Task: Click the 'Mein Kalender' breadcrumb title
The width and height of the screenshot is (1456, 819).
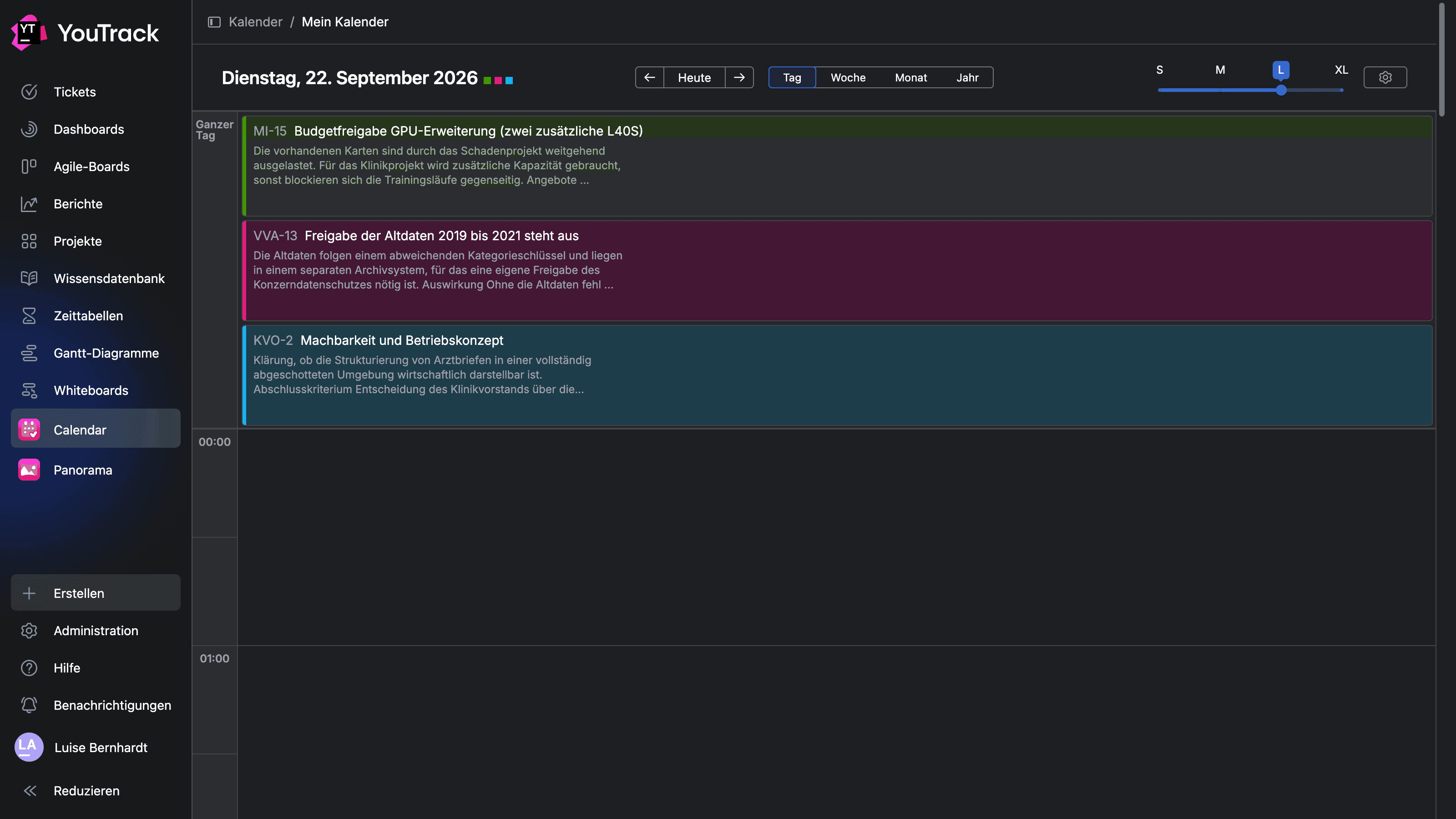Action: pos(345,22)
